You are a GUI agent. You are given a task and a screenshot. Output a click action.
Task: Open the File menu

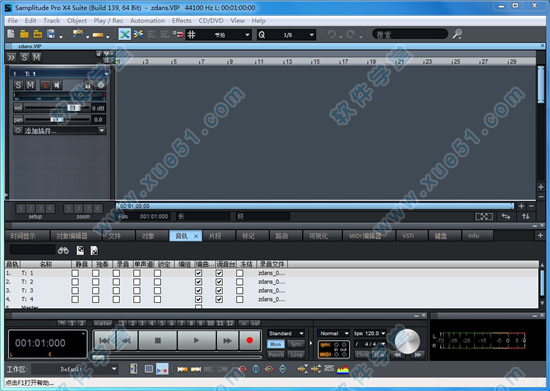(x=13, y=21)
